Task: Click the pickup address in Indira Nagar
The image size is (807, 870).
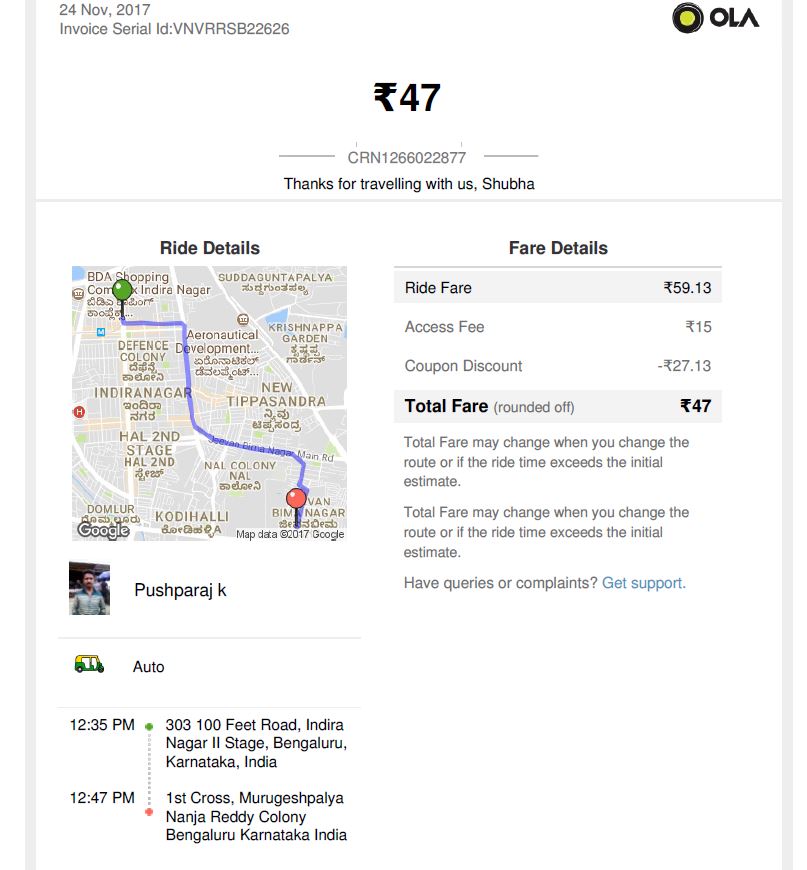Action: 255,743
